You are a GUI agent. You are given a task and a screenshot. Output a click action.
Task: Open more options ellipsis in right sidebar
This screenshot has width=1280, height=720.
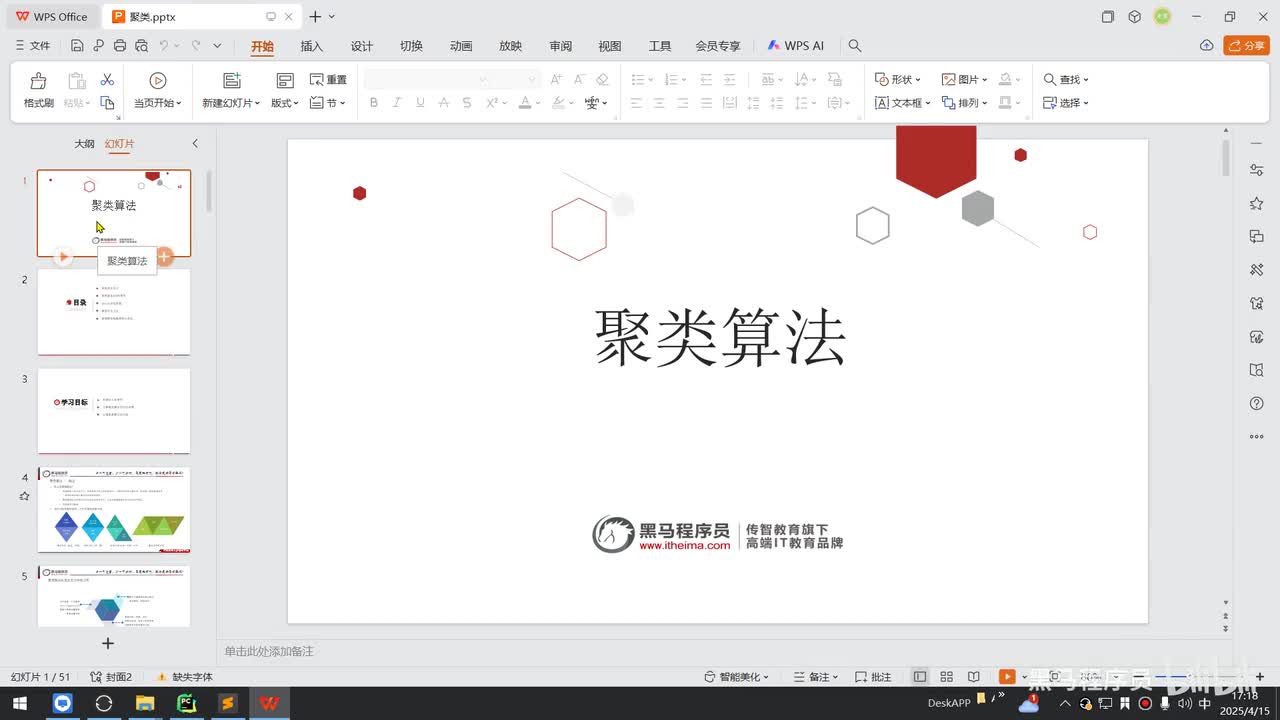pos(1257,436)
